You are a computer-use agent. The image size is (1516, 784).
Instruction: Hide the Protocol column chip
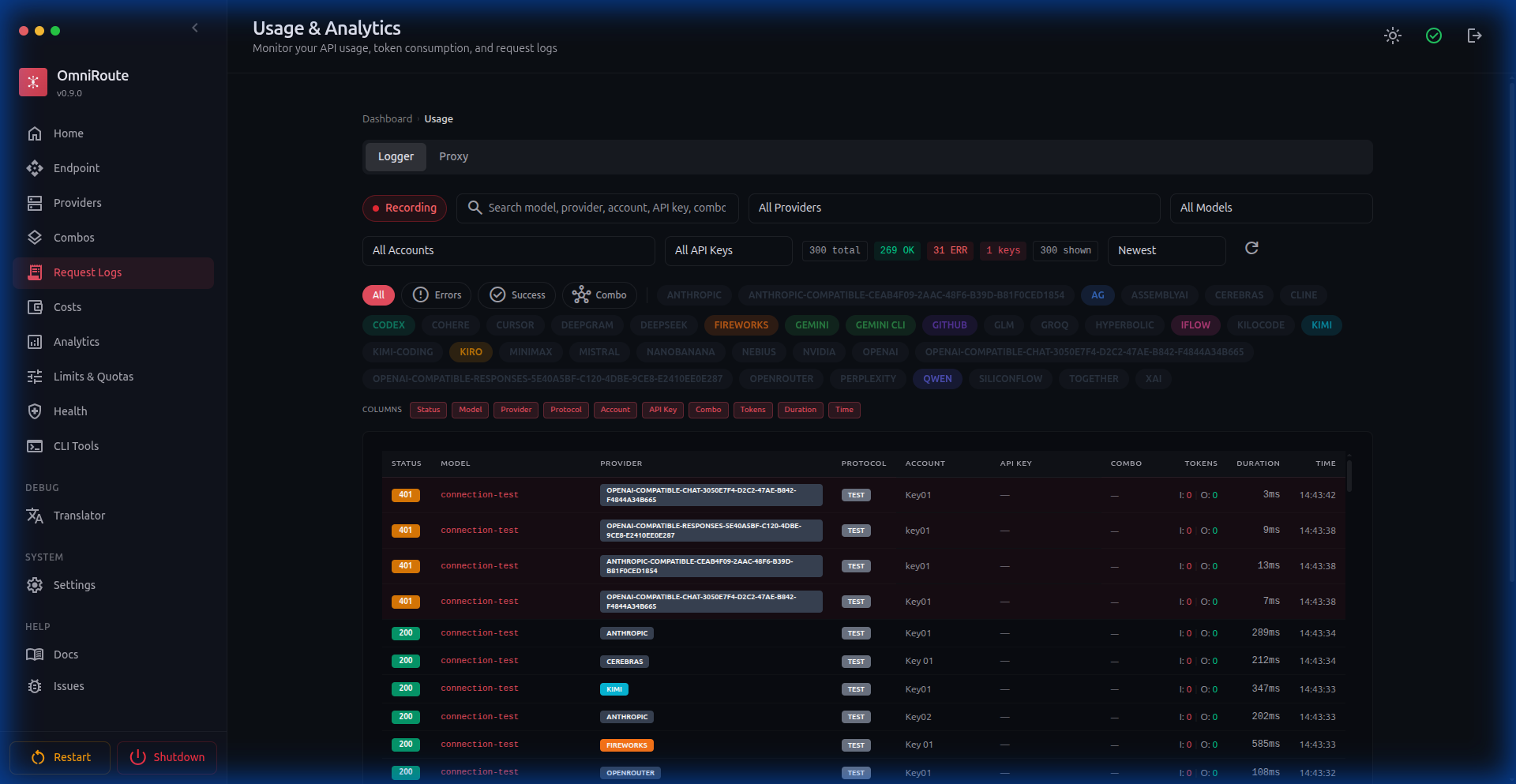pyautogui.click(x=565, y=410)
